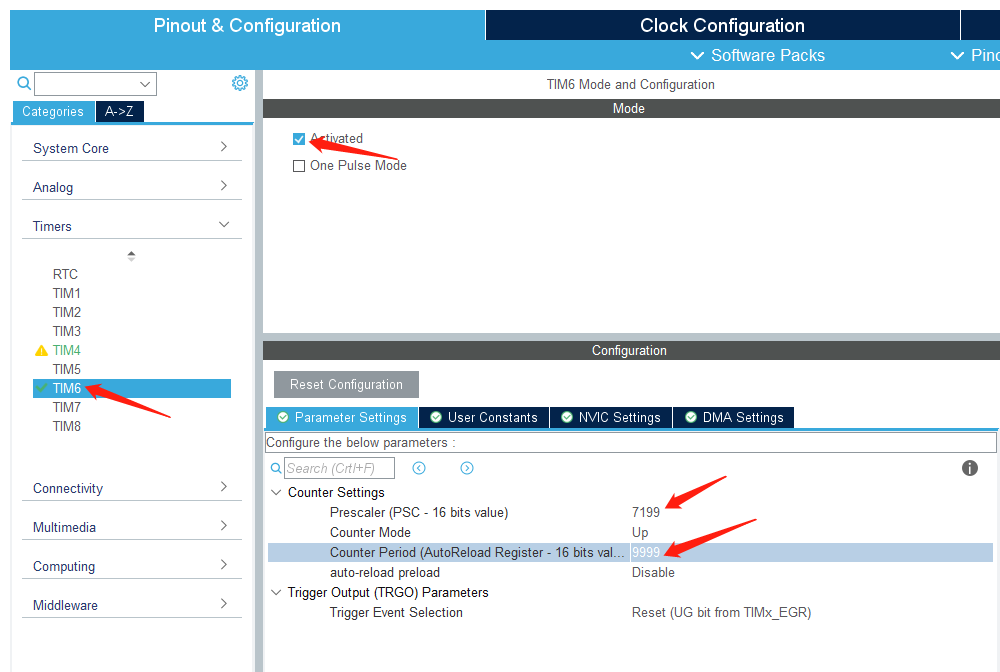Open the User Constants tab
The image size is (1000, 672).
click(484, 418)
